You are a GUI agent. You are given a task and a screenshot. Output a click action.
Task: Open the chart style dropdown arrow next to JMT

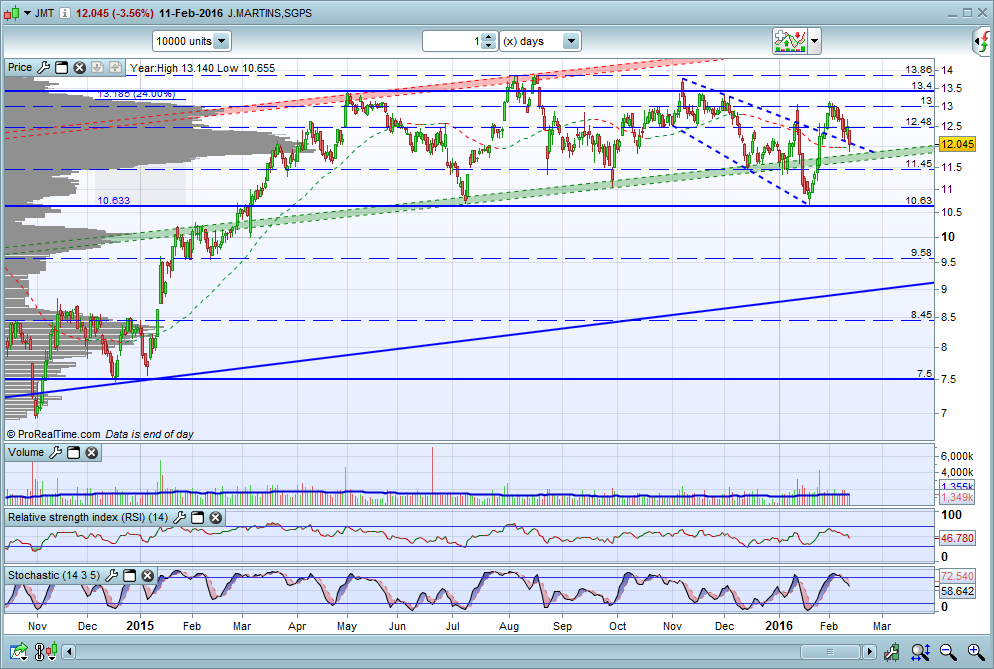27,13
